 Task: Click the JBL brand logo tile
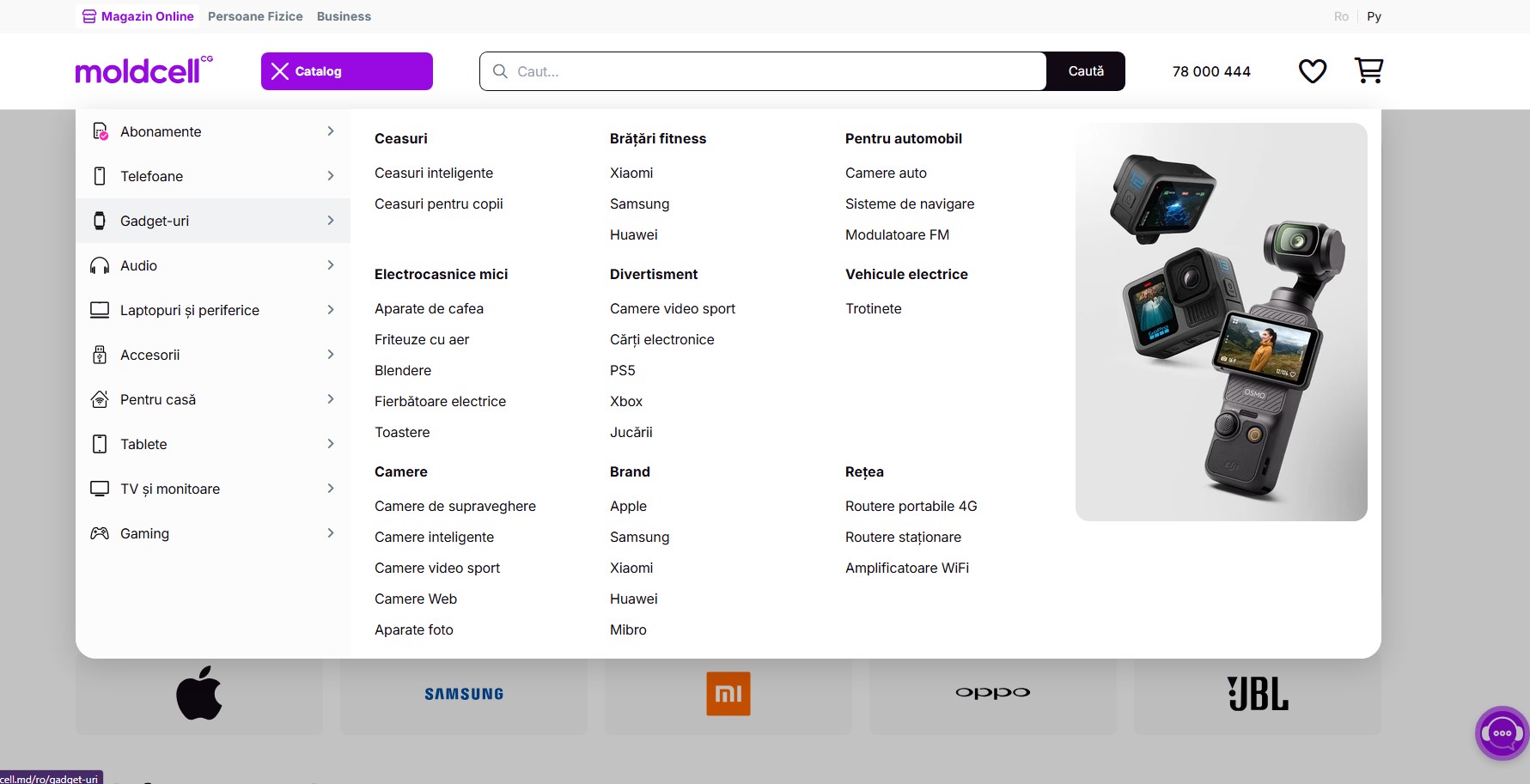click(1258, 693)
